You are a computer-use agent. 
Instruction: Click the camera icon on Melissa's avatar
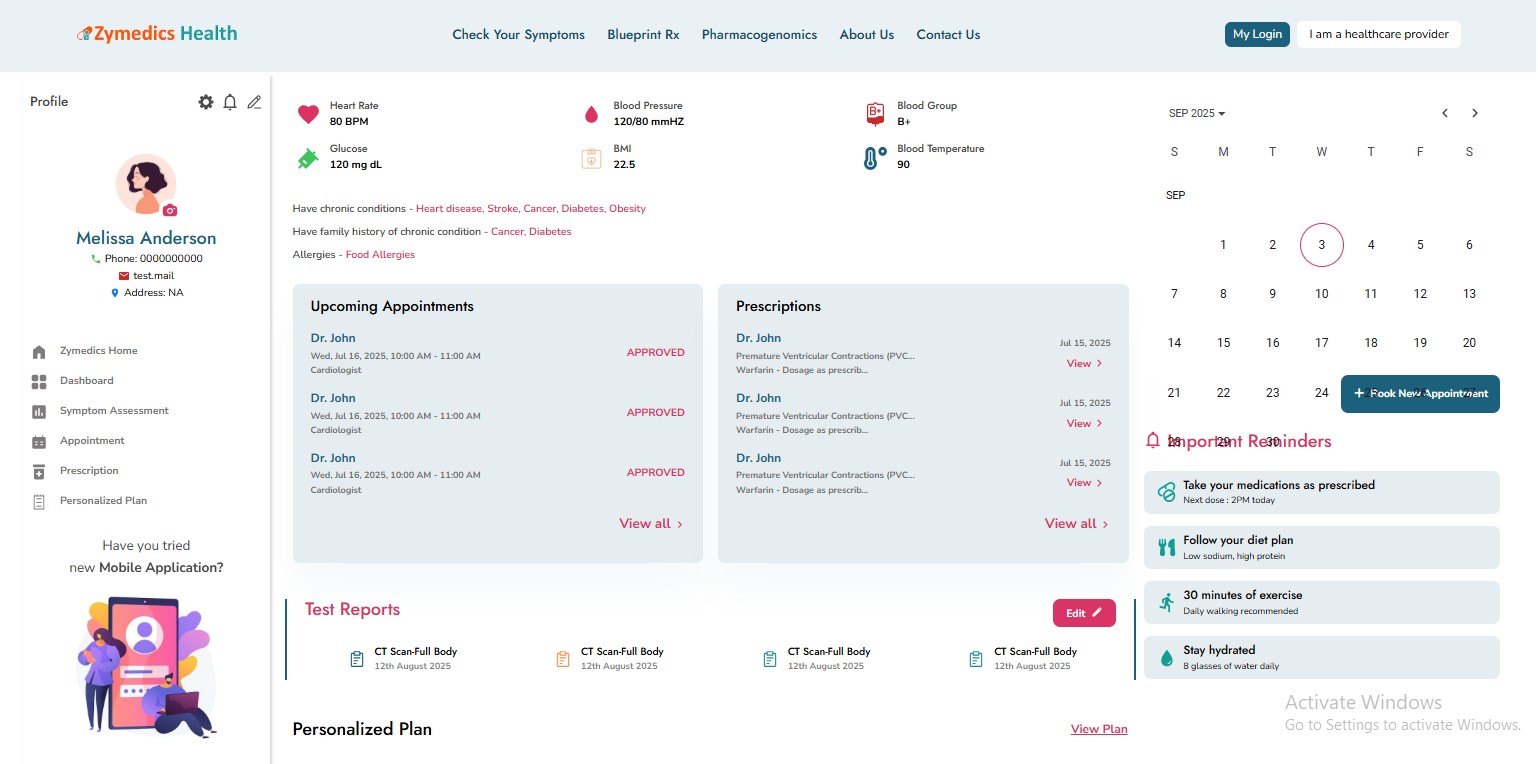tap(170, 210)
